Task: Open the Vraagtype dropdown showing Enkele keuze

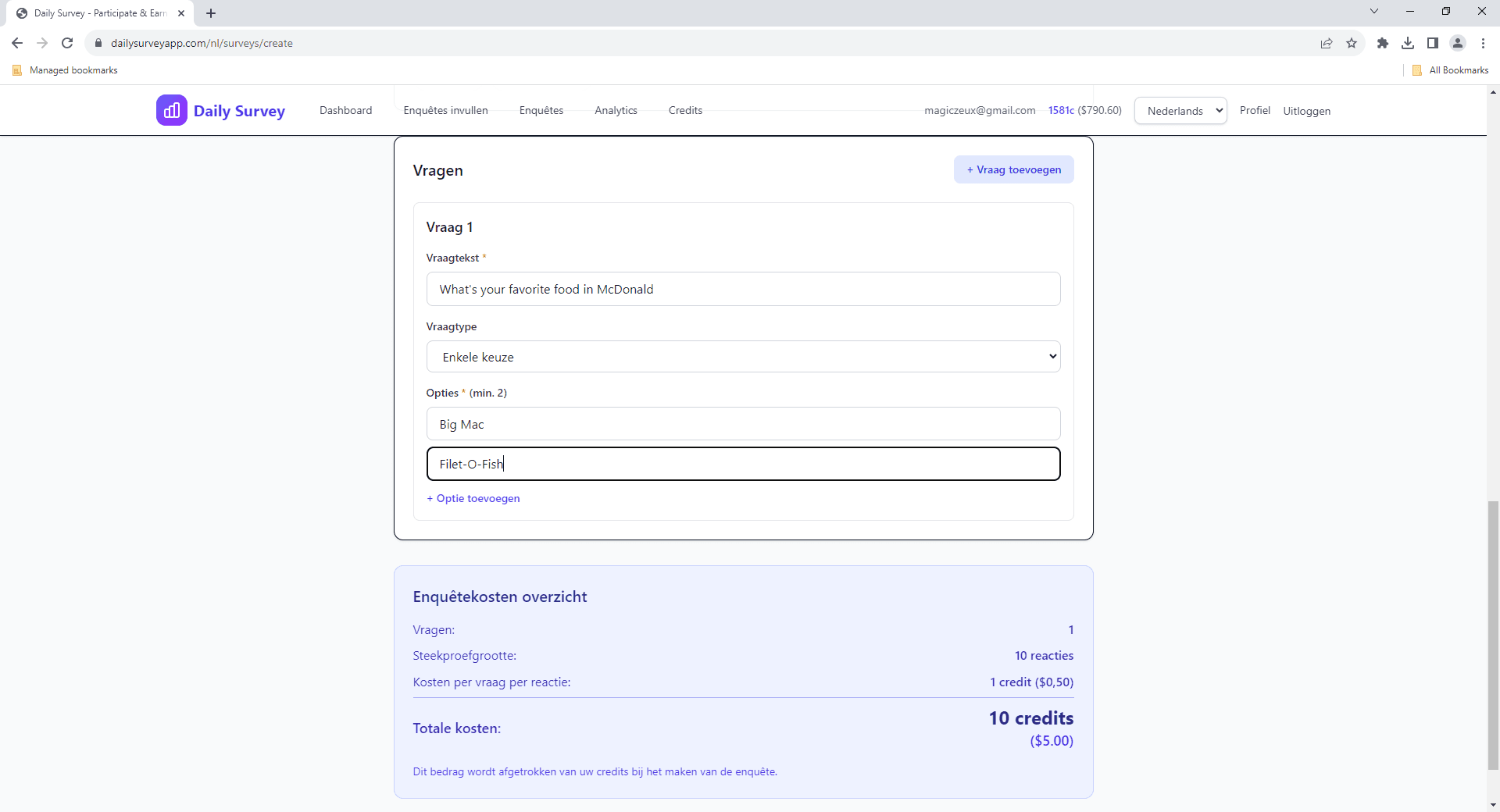Action: coord(743,356)
